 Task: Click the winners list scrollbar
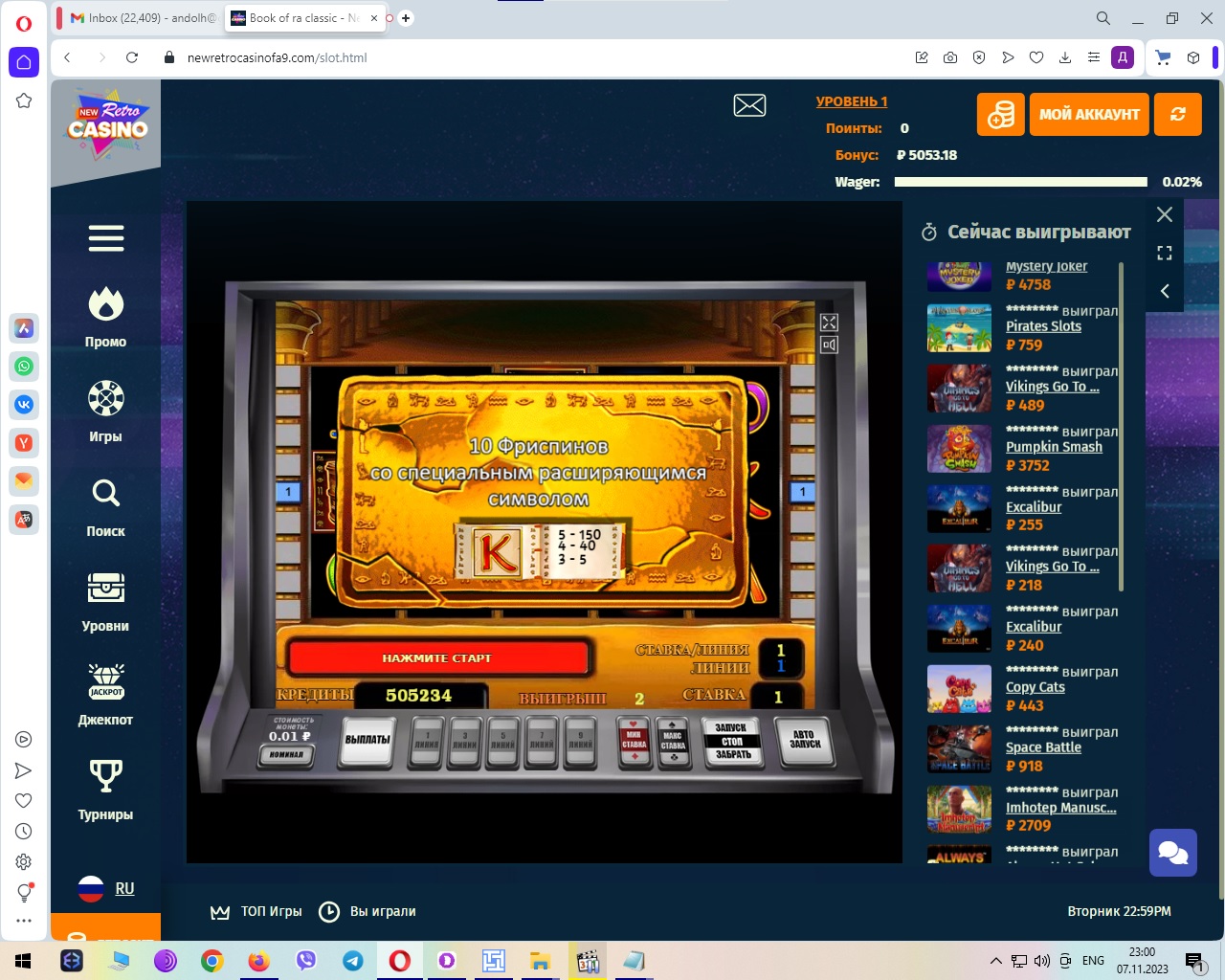point(1121,426)
